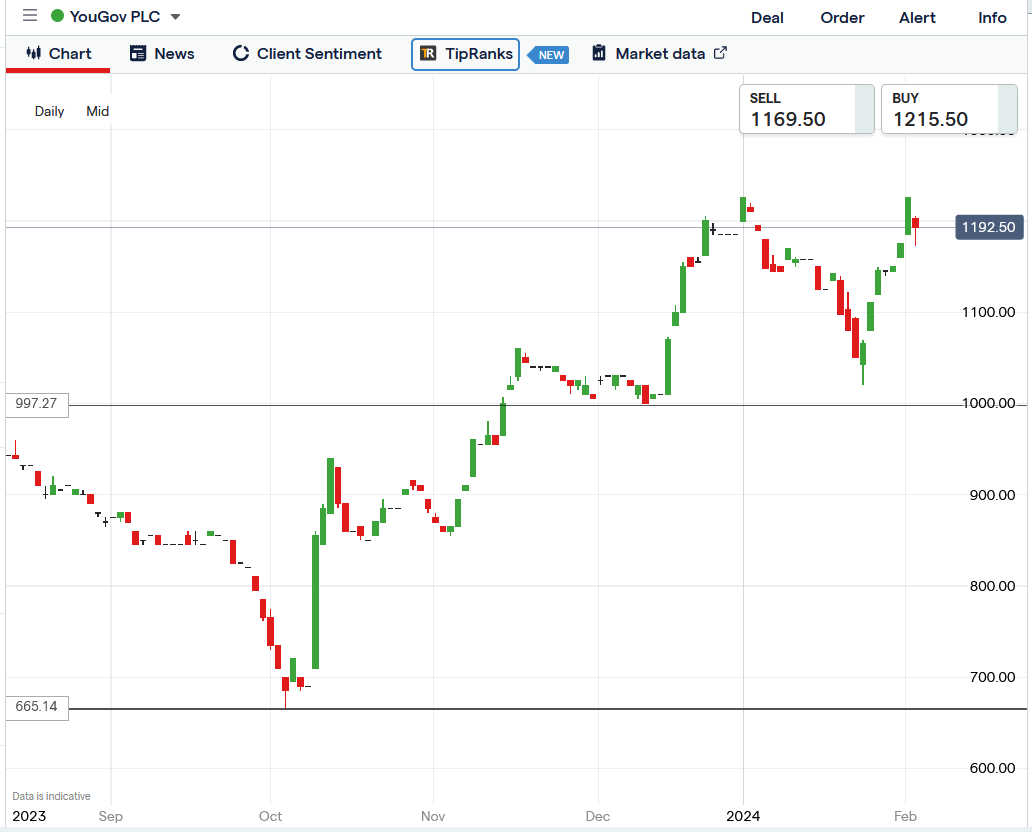The image size is (1032, 832).
Task: Switch to the News tab
Action: pyautogui.click(x=163, y=54)
